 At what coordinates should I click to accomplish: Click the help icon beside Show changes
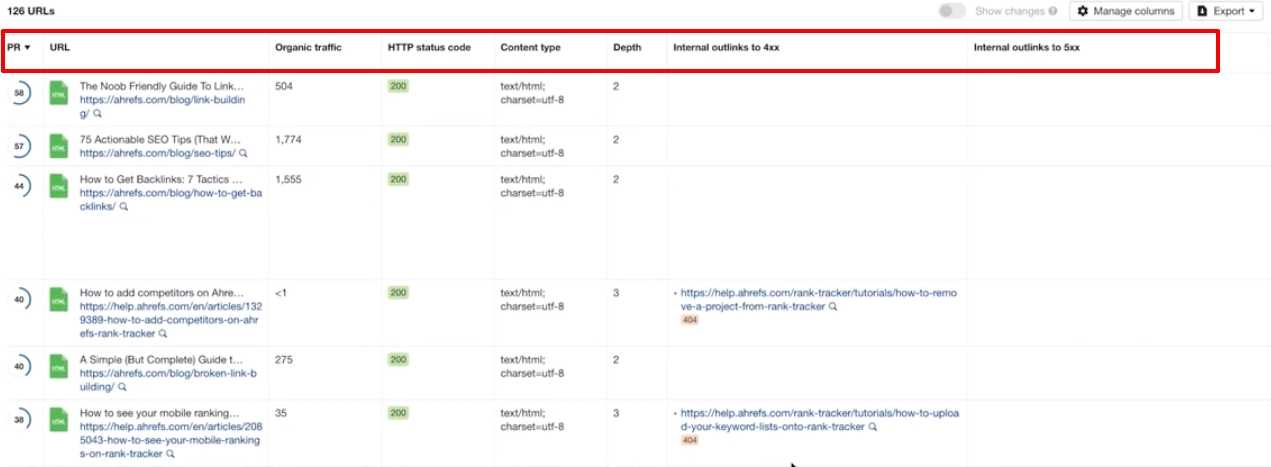pyautogui.click(x=1053, y=11)
